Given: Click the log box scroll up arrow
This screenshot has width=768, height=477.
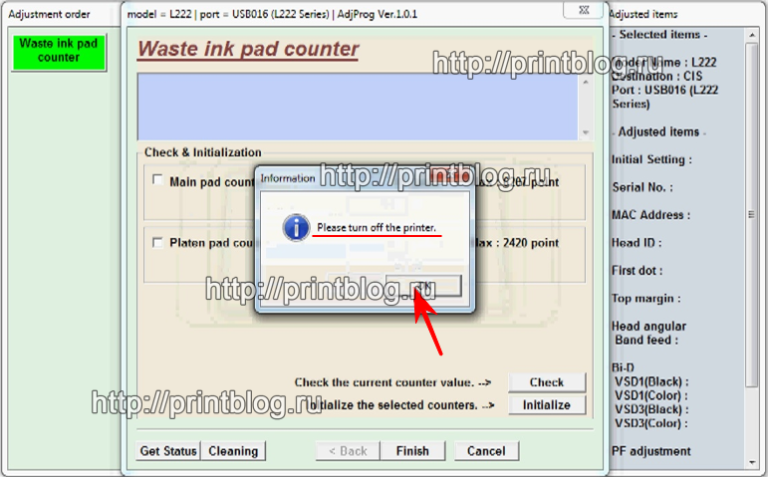Looking at the screenshot, I should pyautogui.click(x=586, y=82).
